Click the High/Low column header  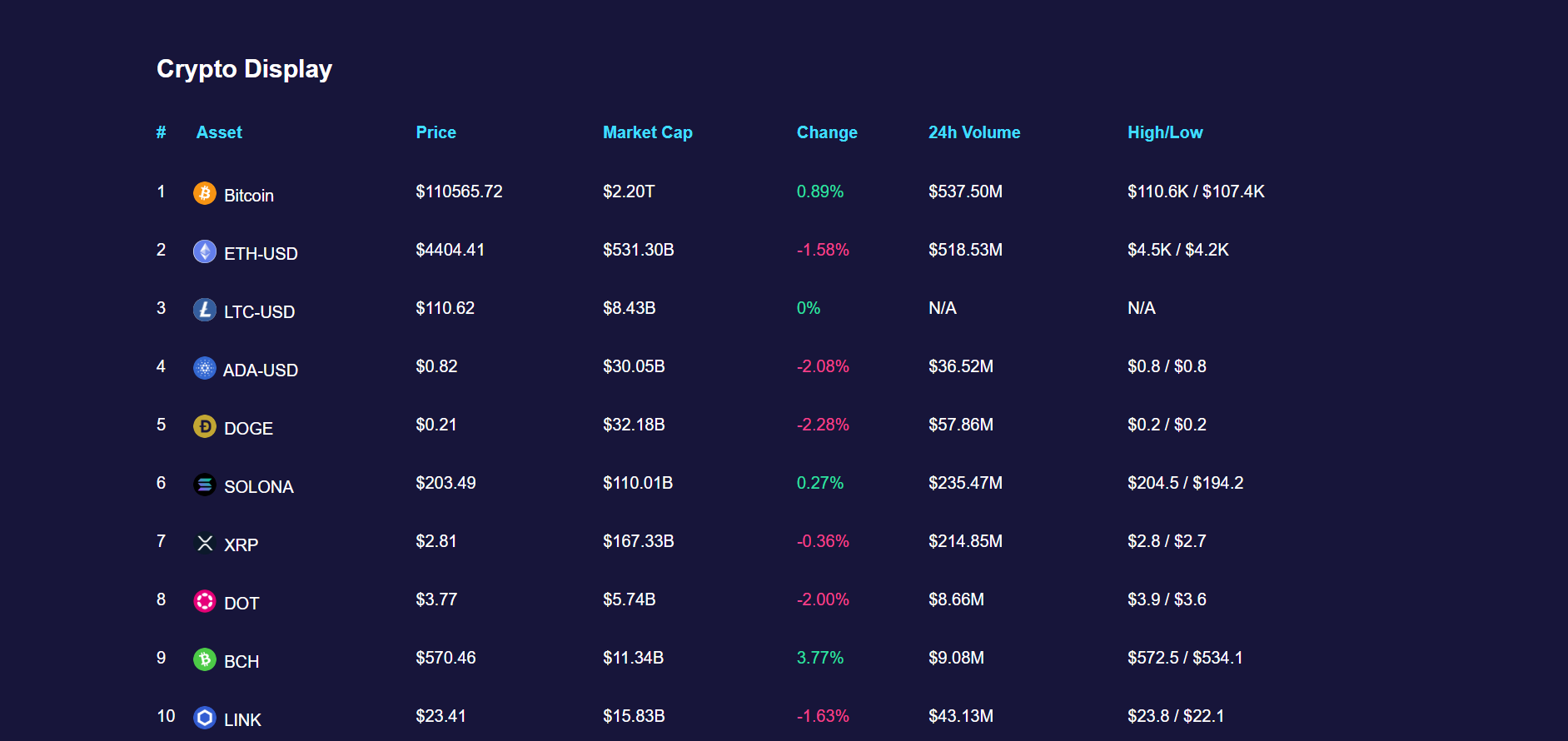pyautogui.click(x=1164, y=132)
